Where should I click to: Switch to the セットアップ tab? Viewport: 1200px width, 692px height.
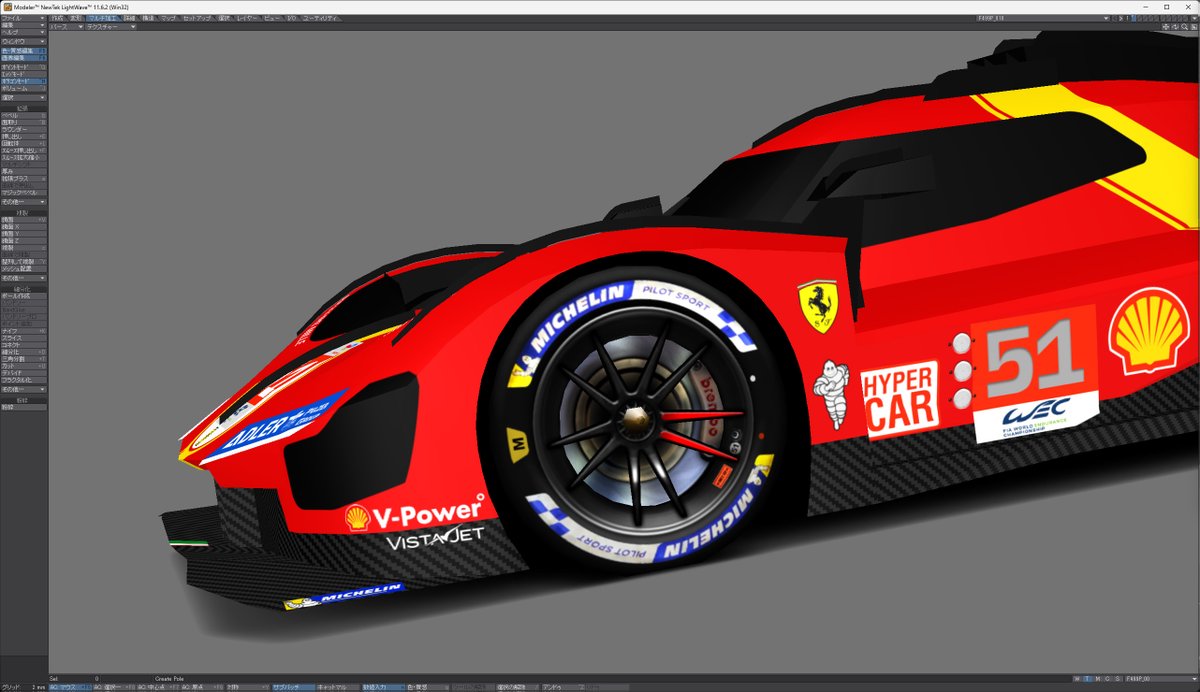196,18
